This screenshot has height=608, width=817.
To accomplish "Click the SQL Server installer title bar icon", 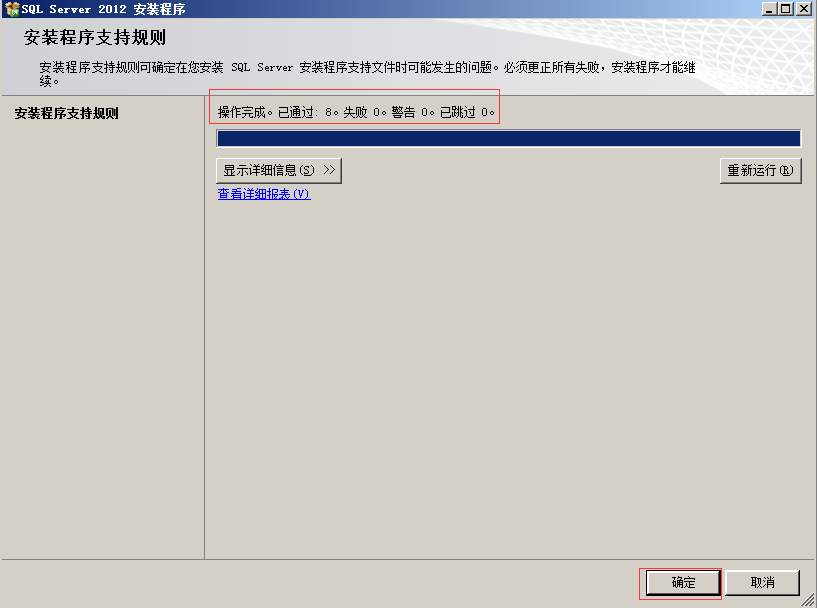I will coord(12,9).
